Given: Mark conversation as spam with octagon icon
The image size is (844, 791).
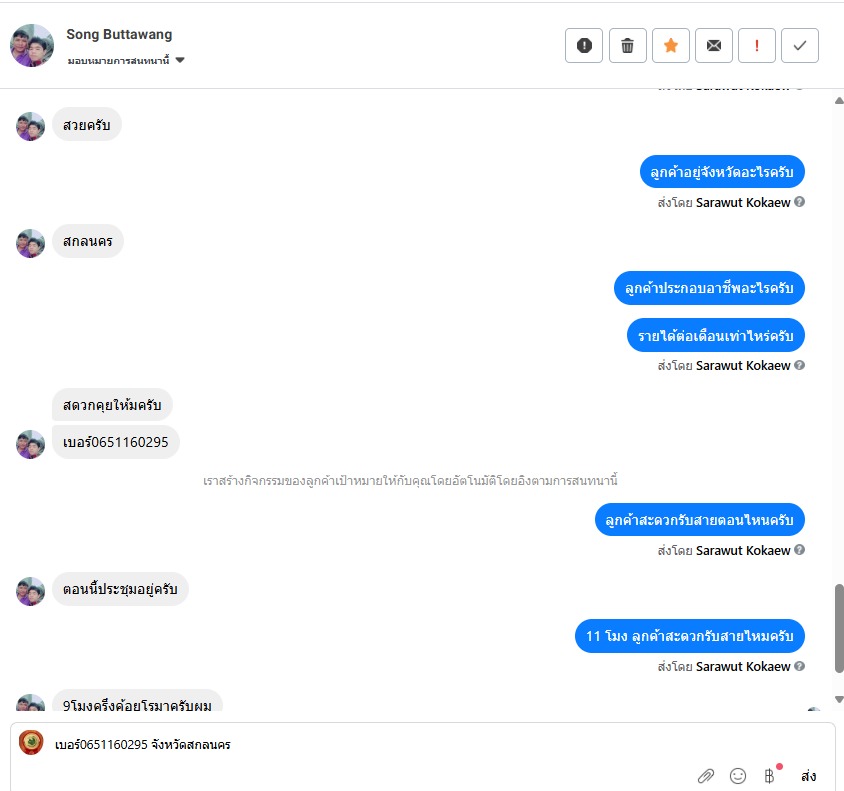Looking at the screenshot, I should tap(584, 46).
